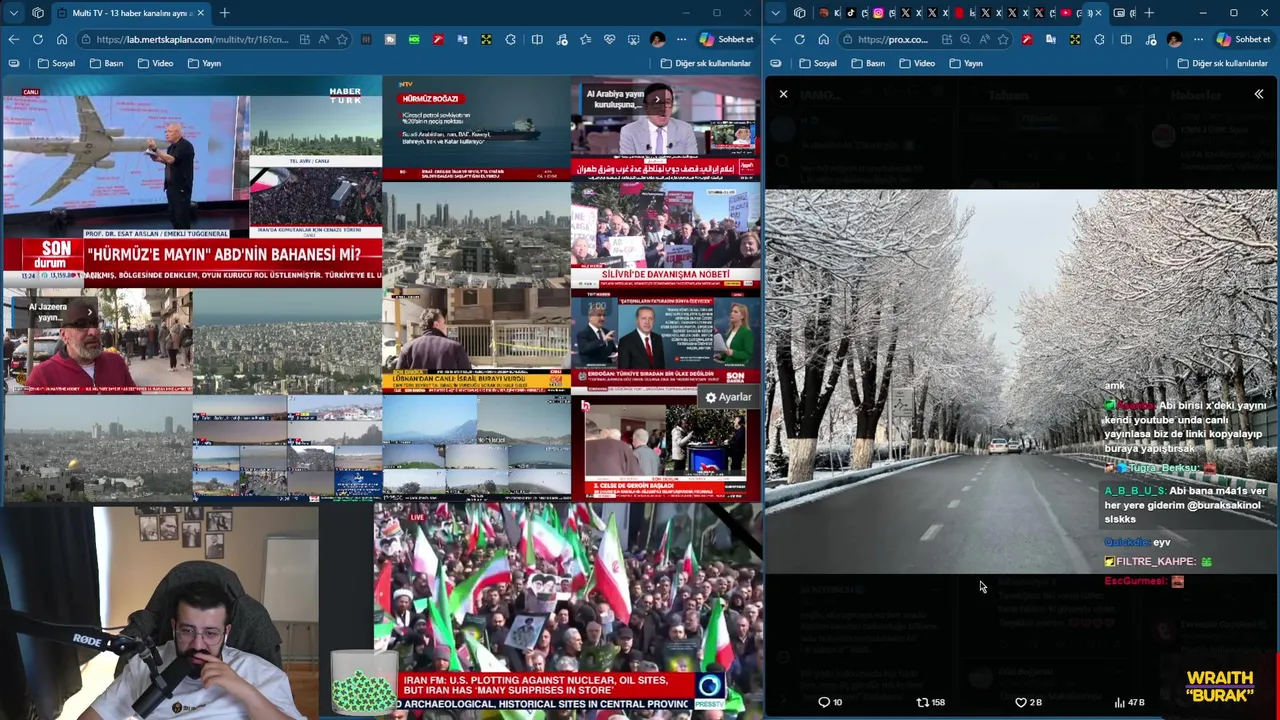1280x720 pixels.
Task: Select the Multi TV - 13 haber kanalını tab
Action: pos(130,13)
